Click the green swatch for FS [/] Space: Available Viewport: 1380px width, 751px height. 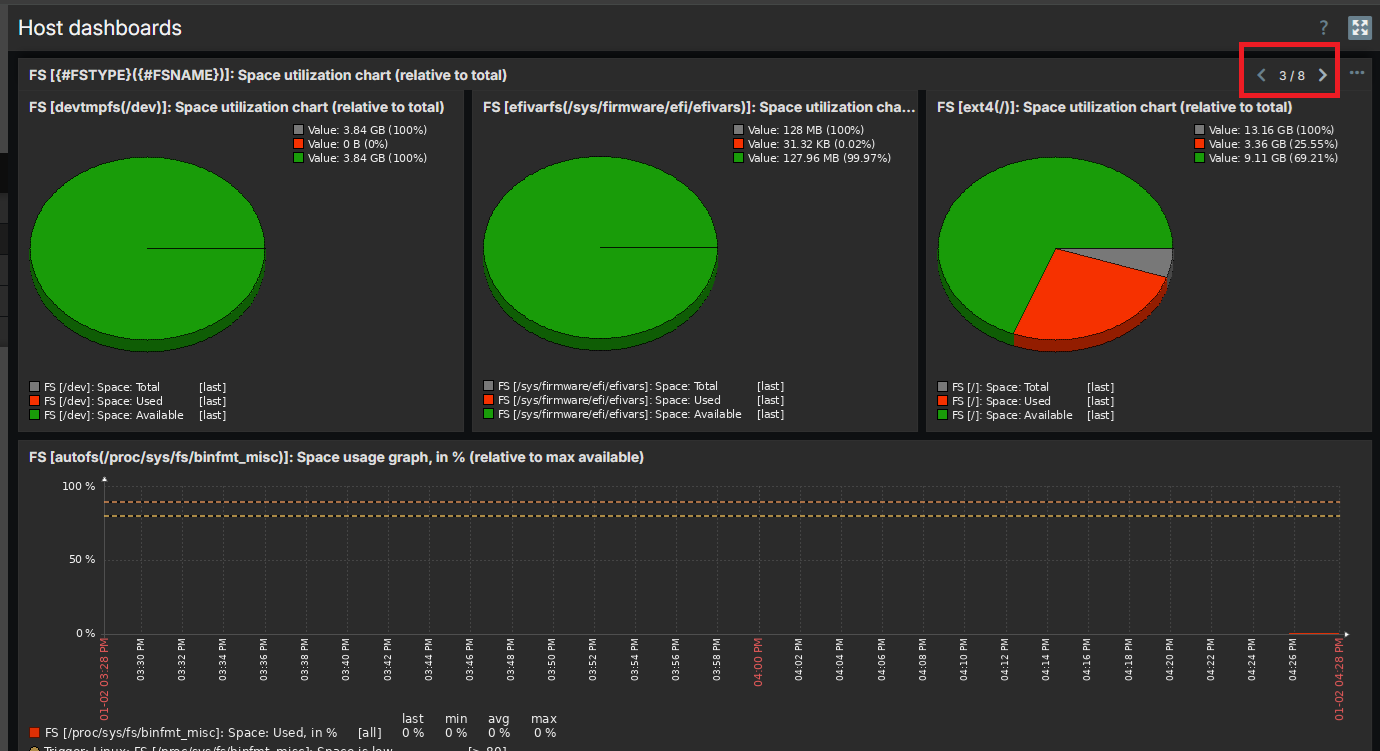[x=943, y=415]
